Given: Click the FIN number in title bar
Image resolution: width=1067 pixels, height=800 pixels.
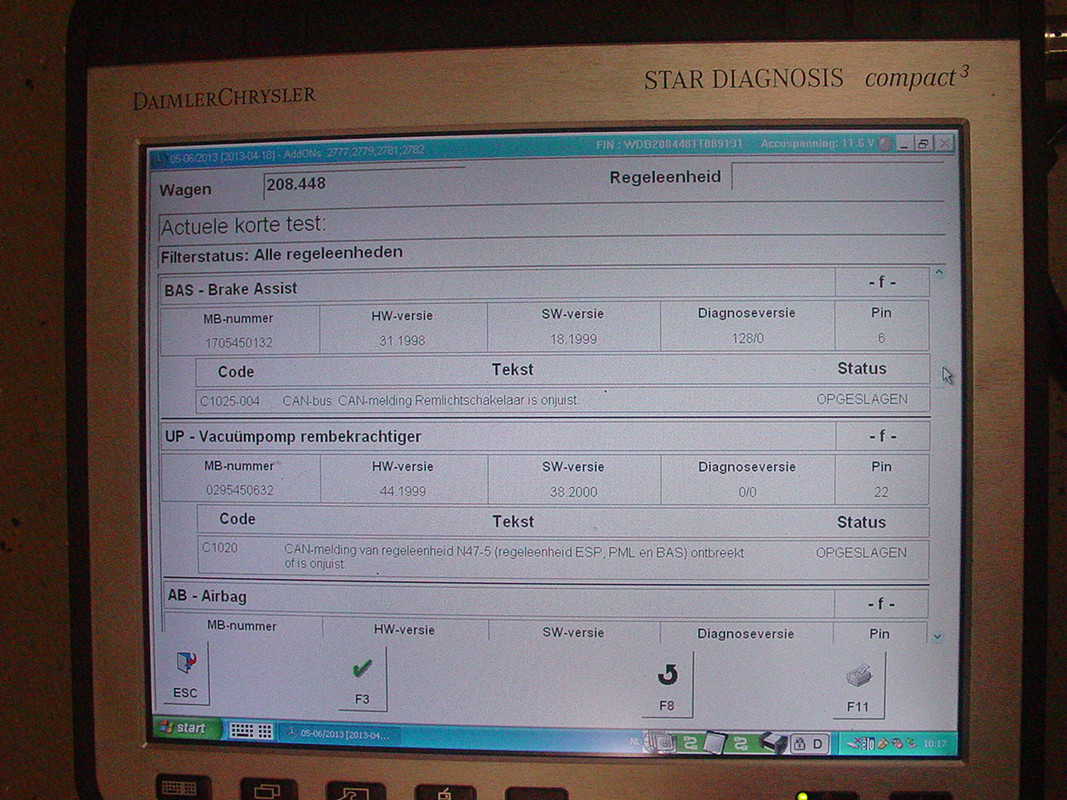Looking at the screenshot, I should coord(669,144).
